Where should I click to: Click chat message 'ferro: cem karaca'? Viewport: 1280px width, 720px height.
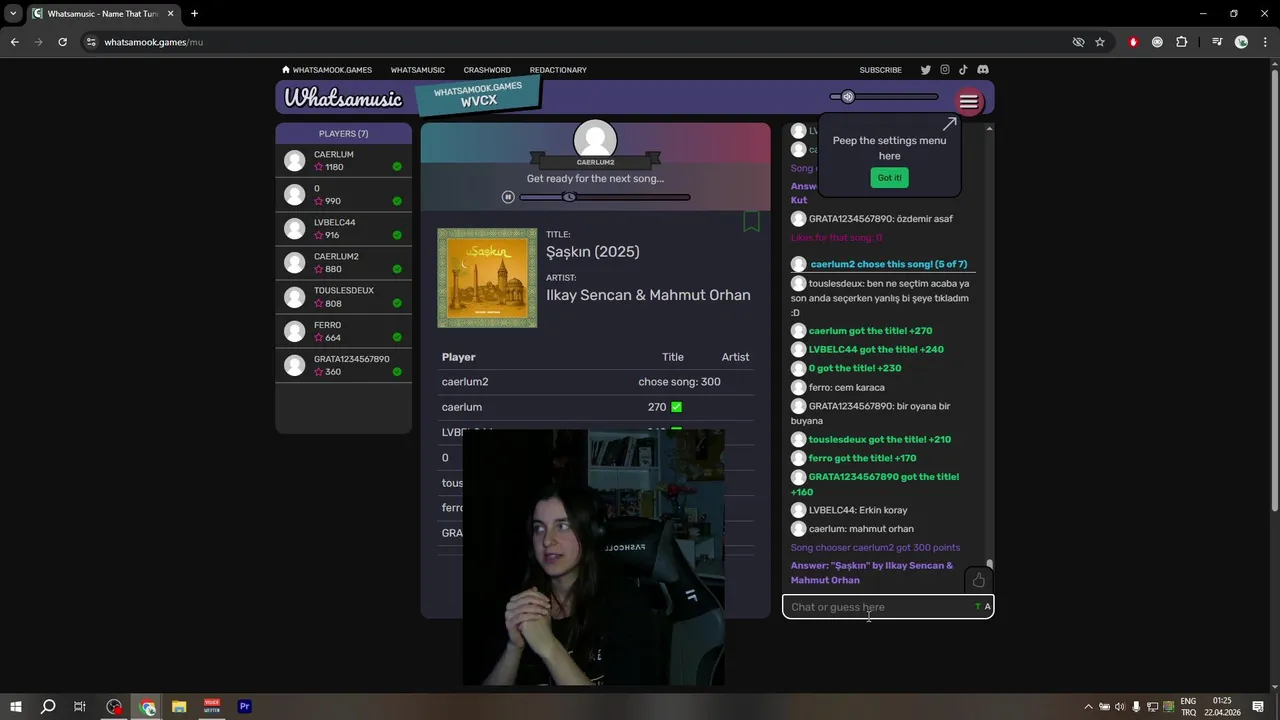click(x=847, y=387)
